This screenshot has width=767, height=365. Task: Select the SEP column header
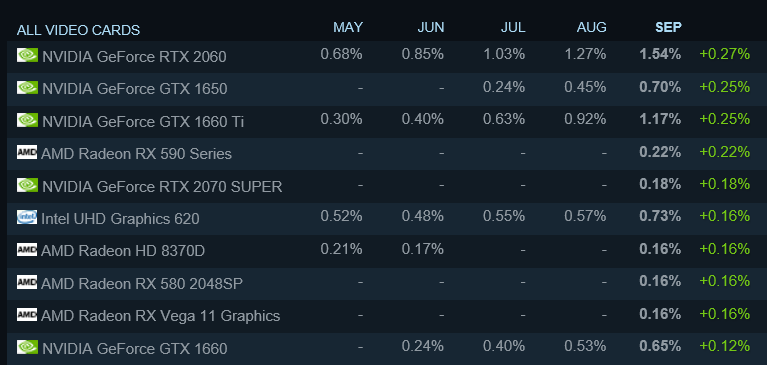(x=668, y=27)
